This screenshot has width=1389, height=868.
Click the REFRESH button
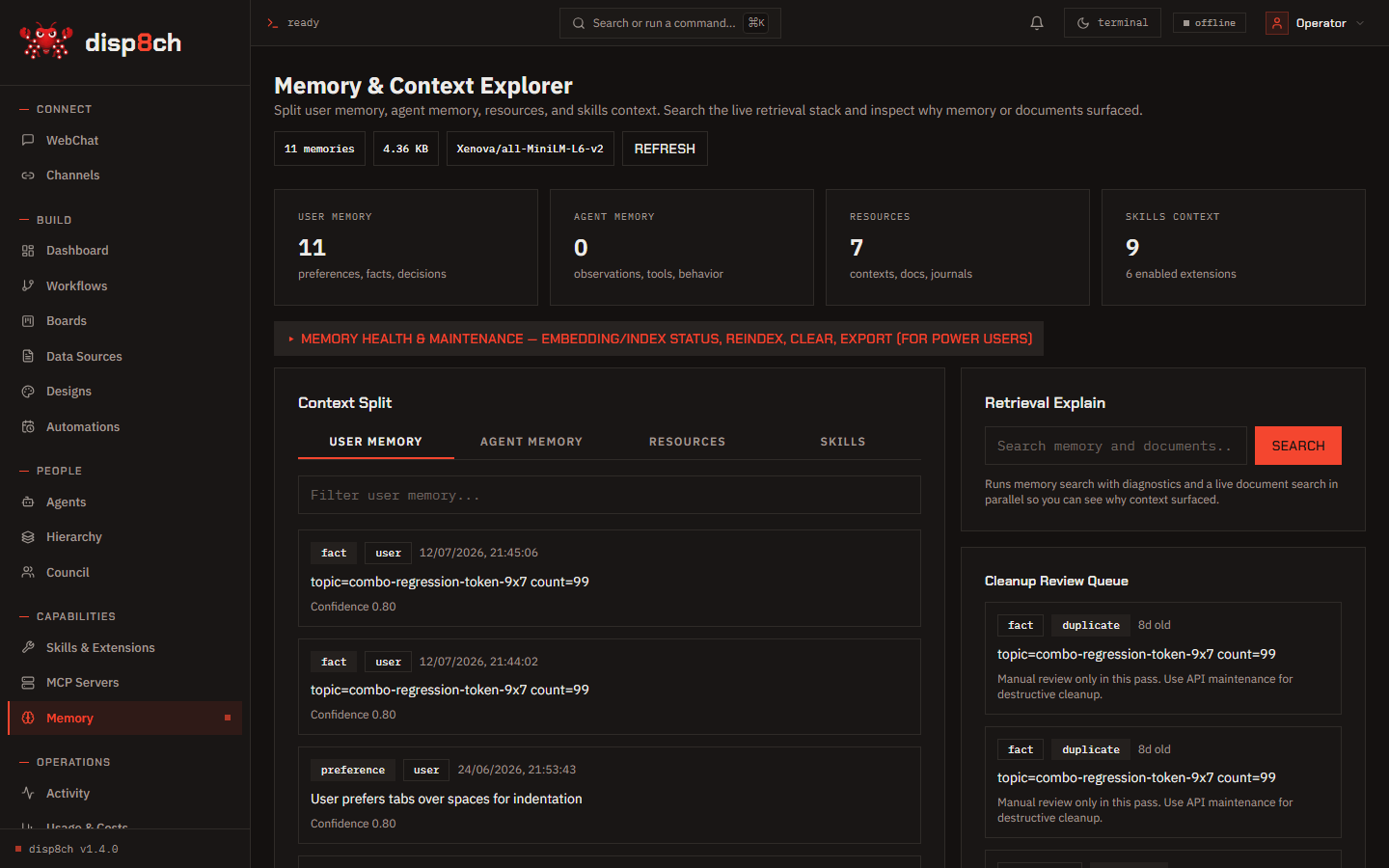(665, 149)
